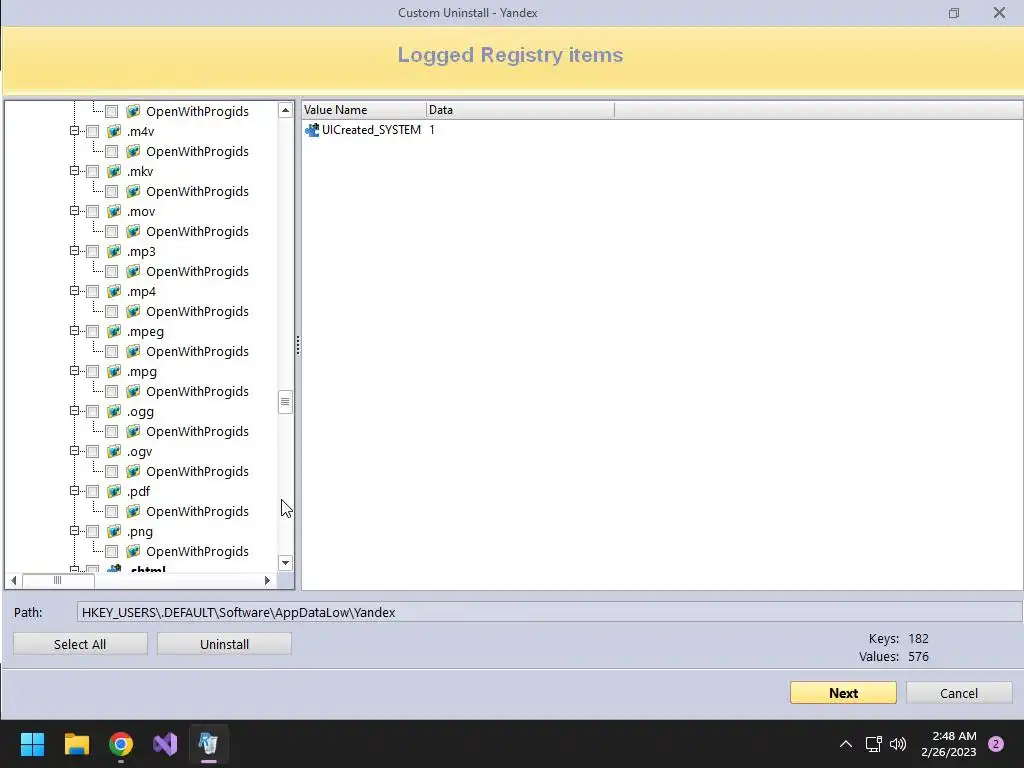Click the UICreated_SYSTEM value icon
Screen dimensions: 1024x768
[x=312, y=130]
